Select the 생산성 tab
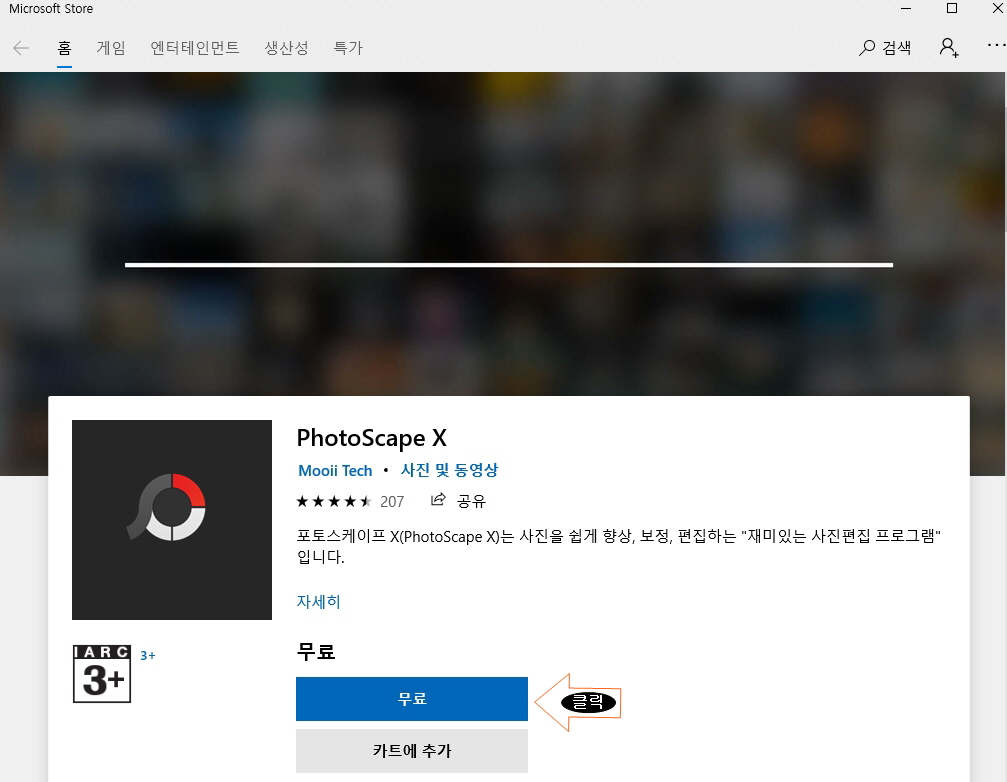This screenshot has width=1007, height=782. (286, 48)
